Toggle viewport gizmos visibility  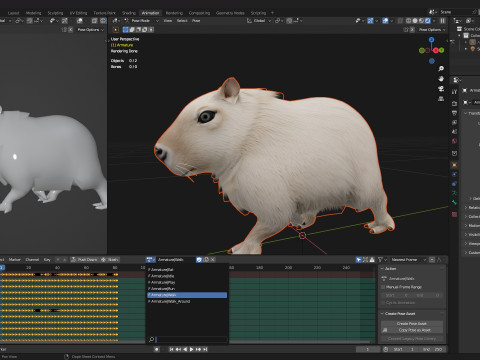[370, 21]
